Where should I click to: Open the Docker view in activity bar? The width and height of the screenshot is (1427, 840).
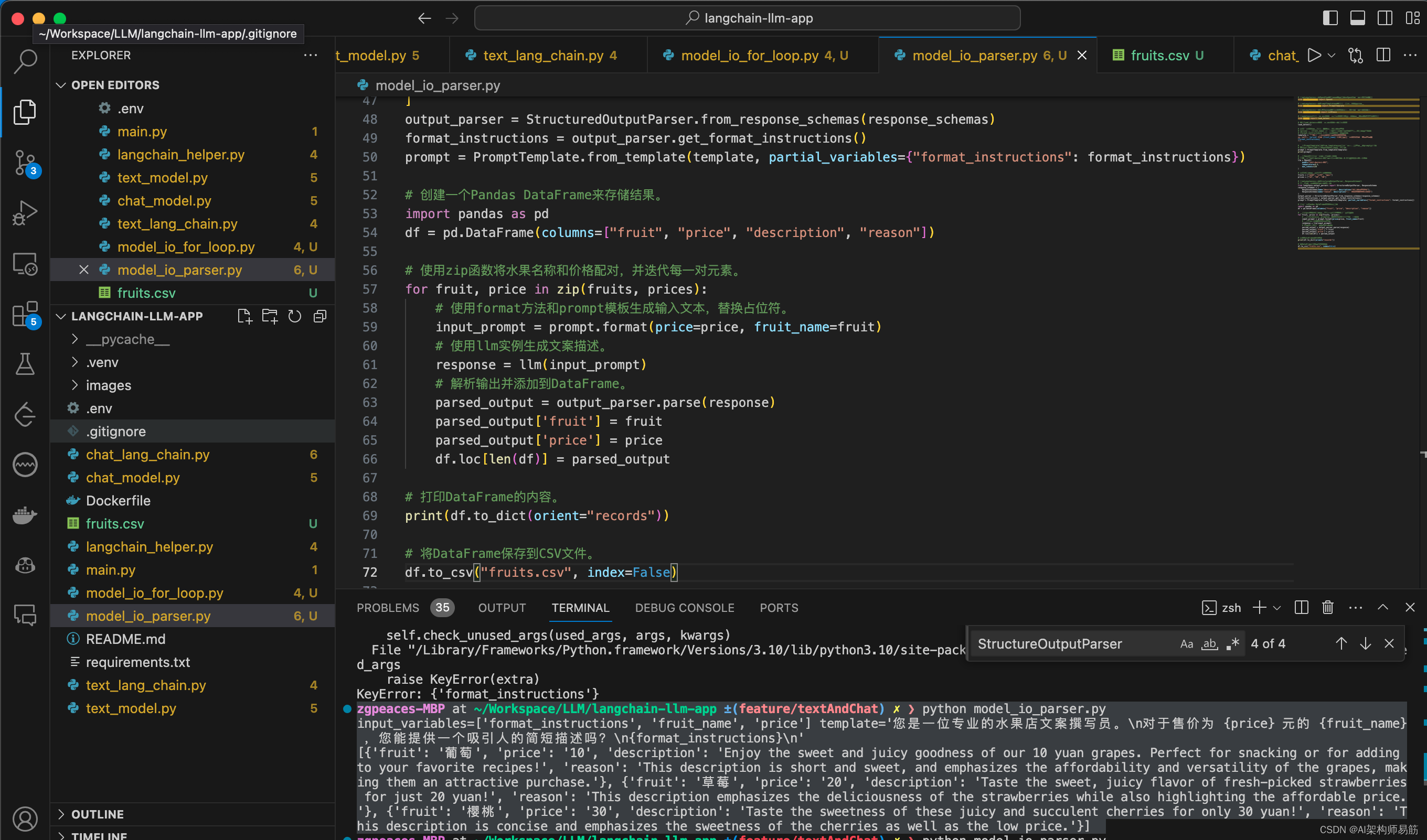coord(25,515)
